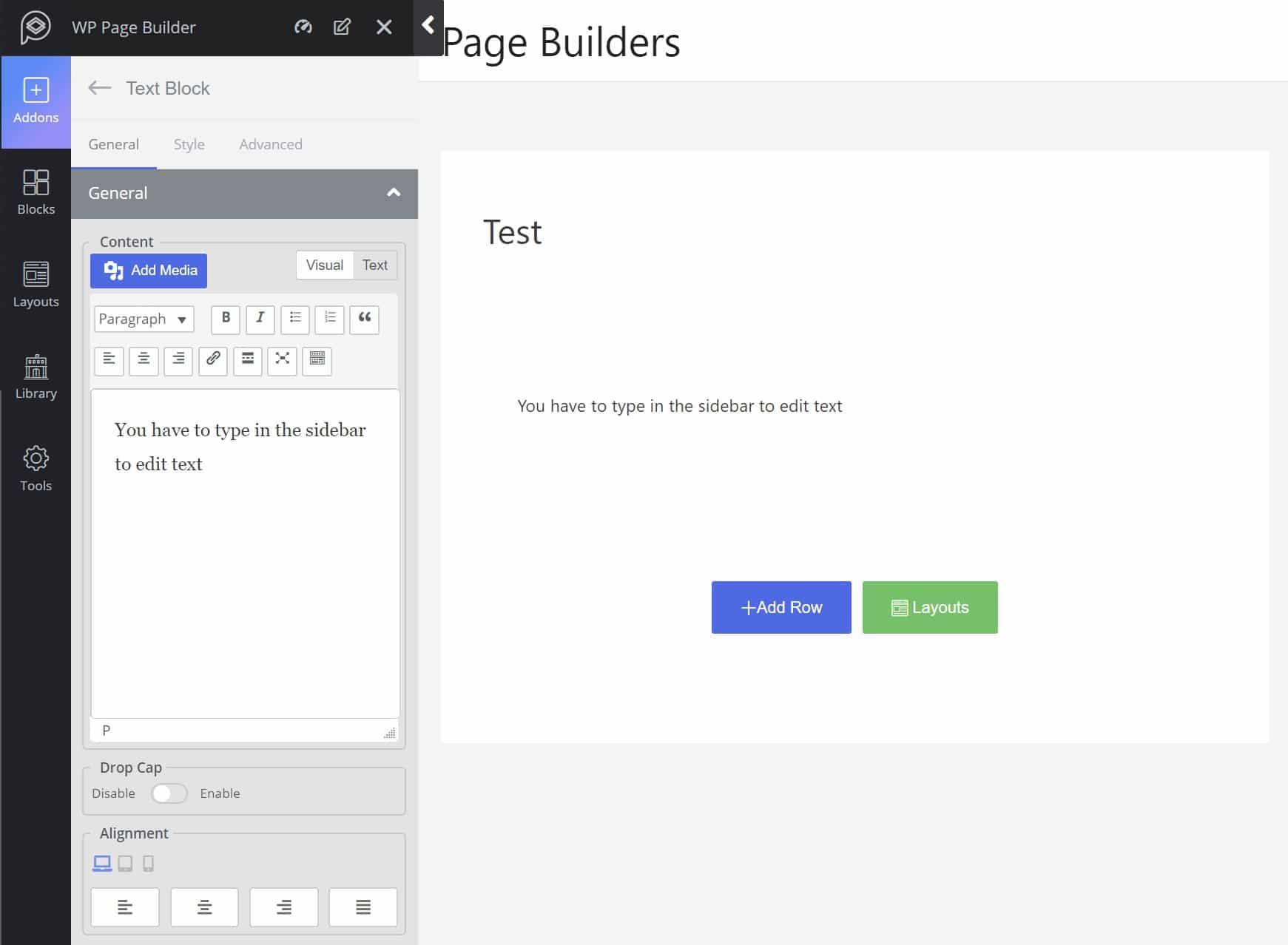Click the insert link icon
Image resolution: width=1288 pixels, height=945 pixels.
coord(213,360)
